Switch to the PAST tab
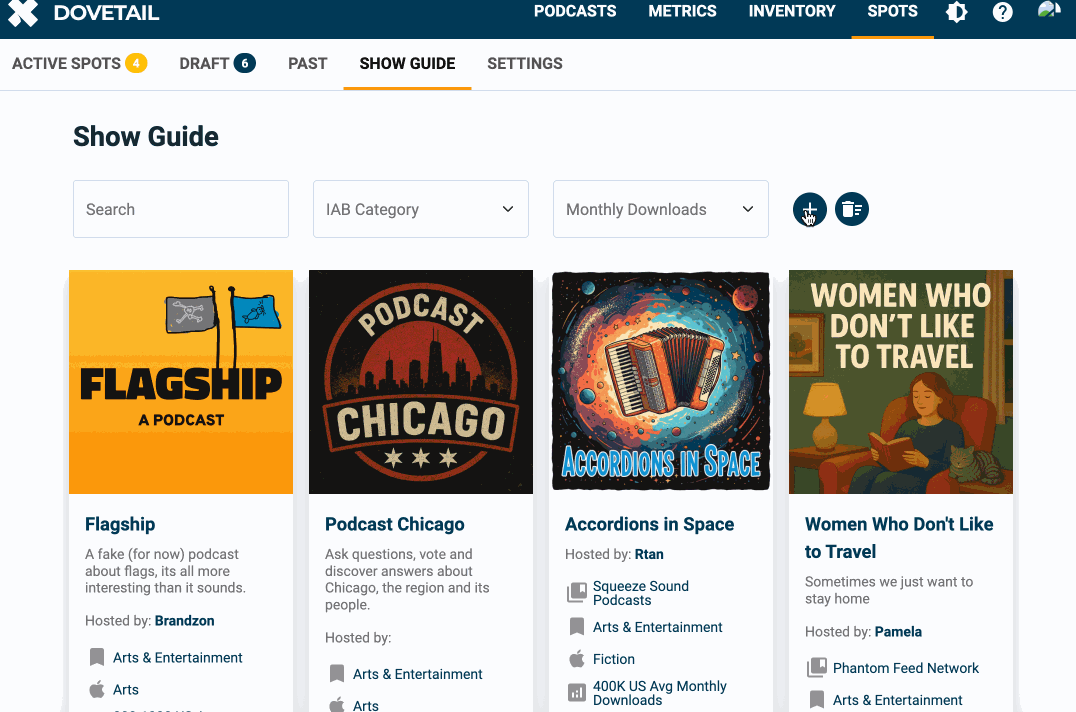This screenshot has height=712, width=1076. click(x=307, y=63)
